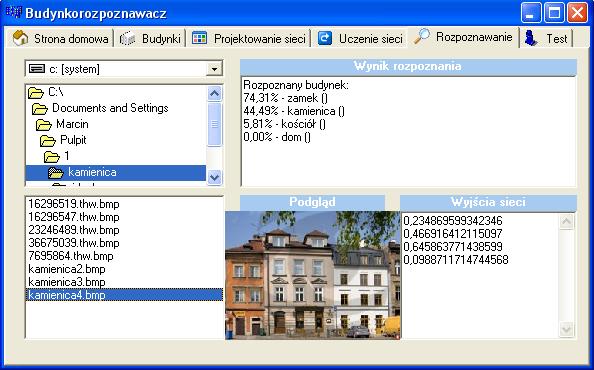Click network outputs scroll up arrow
Viewport: 594px width, 370px height.
point(566,222)
